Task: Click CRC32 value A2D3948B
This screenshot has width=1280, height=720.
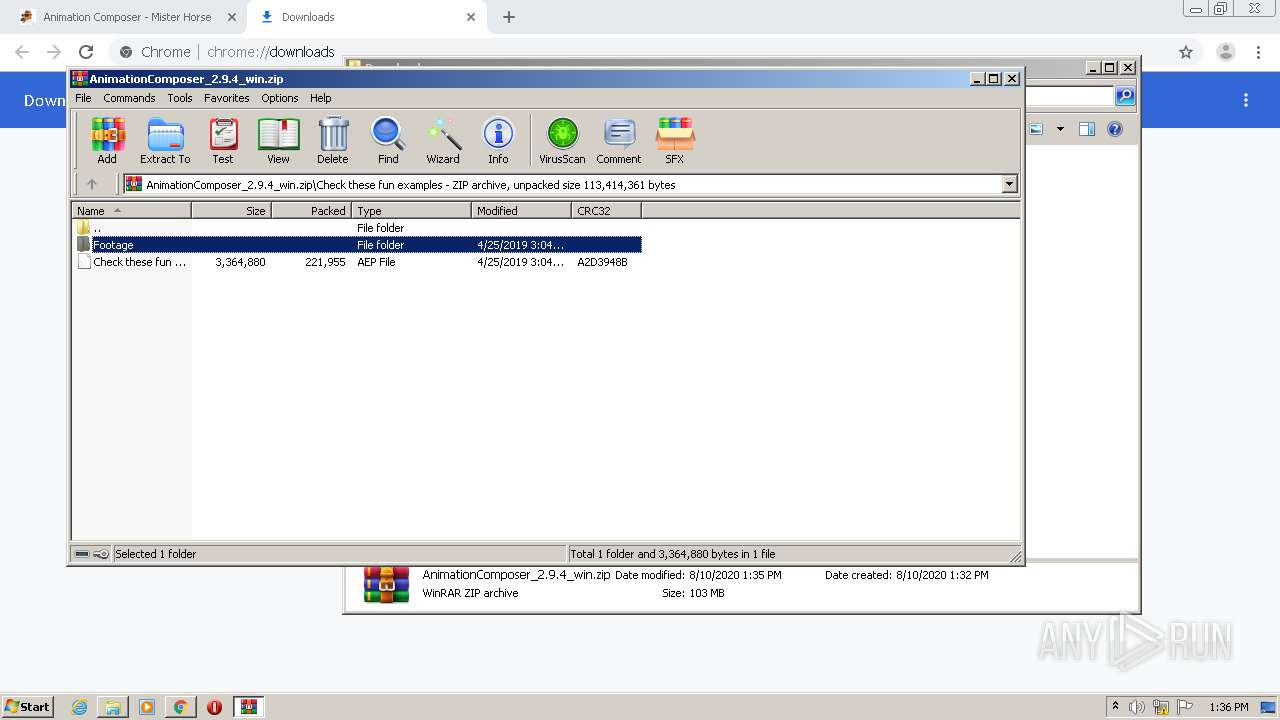Action: tap(602, 262)
